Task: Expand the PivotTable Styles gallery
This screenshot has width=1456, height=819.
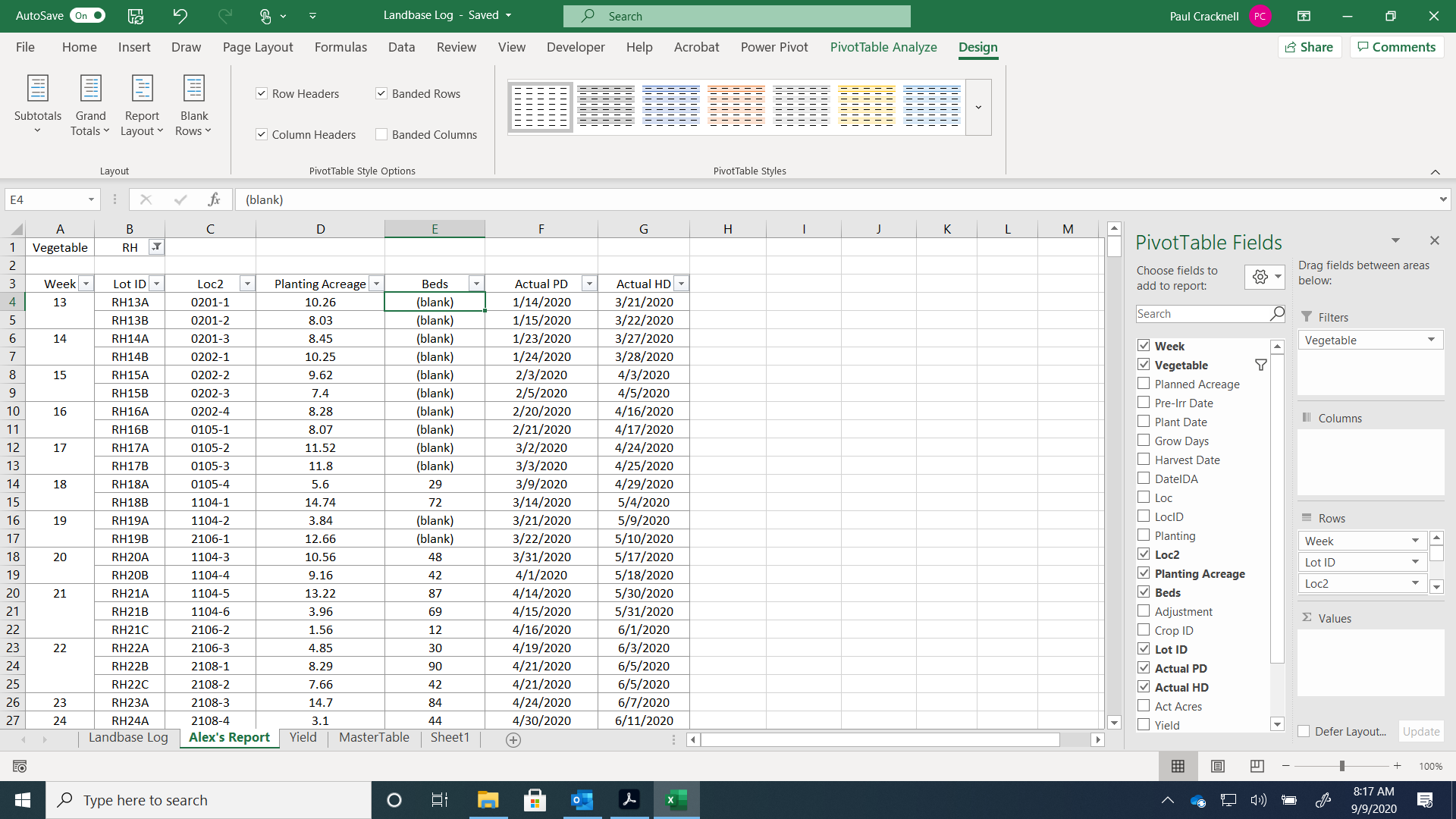Action: point(978,107)
